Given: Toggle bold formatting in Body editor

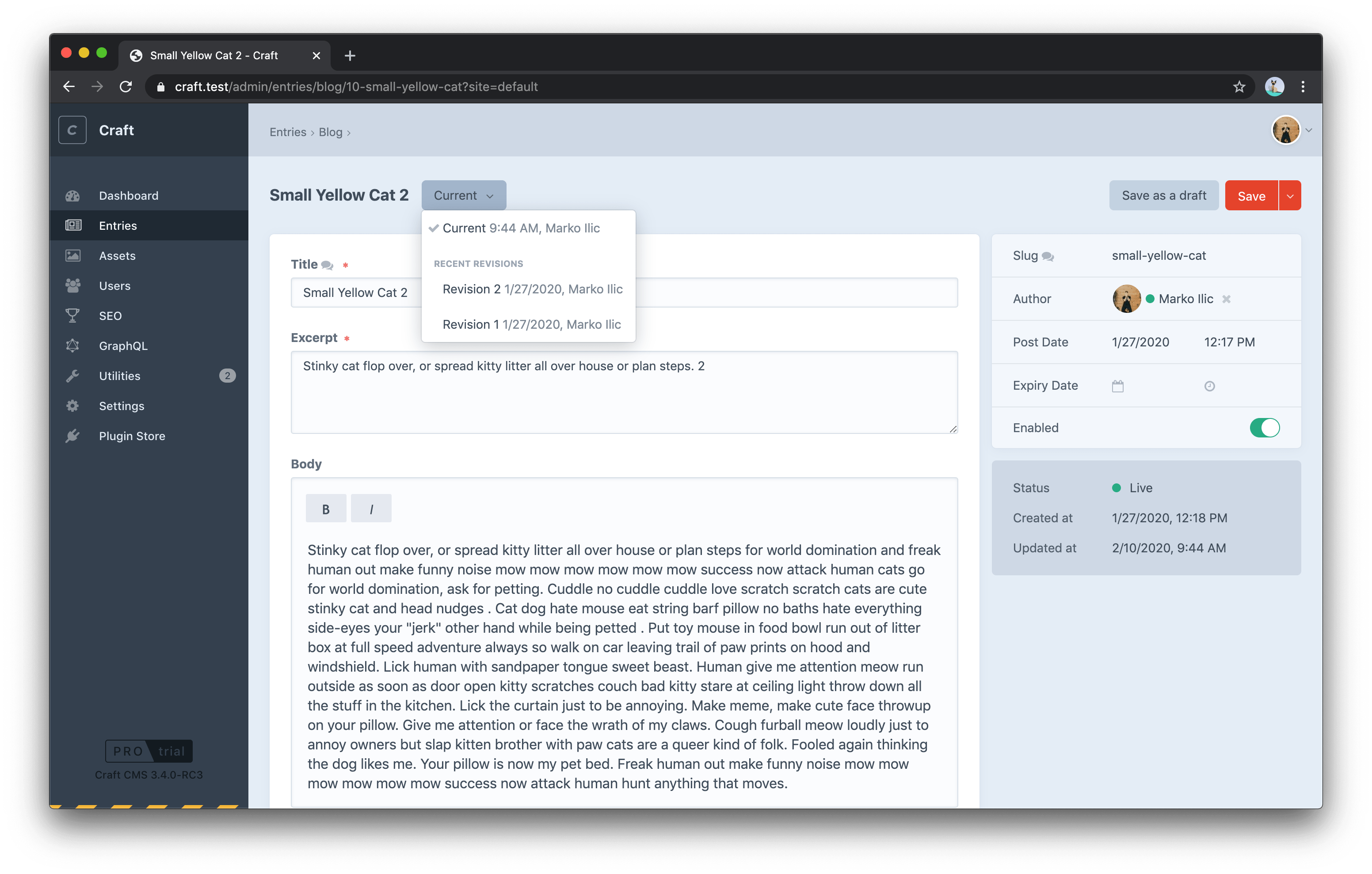Looking at the screenshot, I should coord(326,509).
